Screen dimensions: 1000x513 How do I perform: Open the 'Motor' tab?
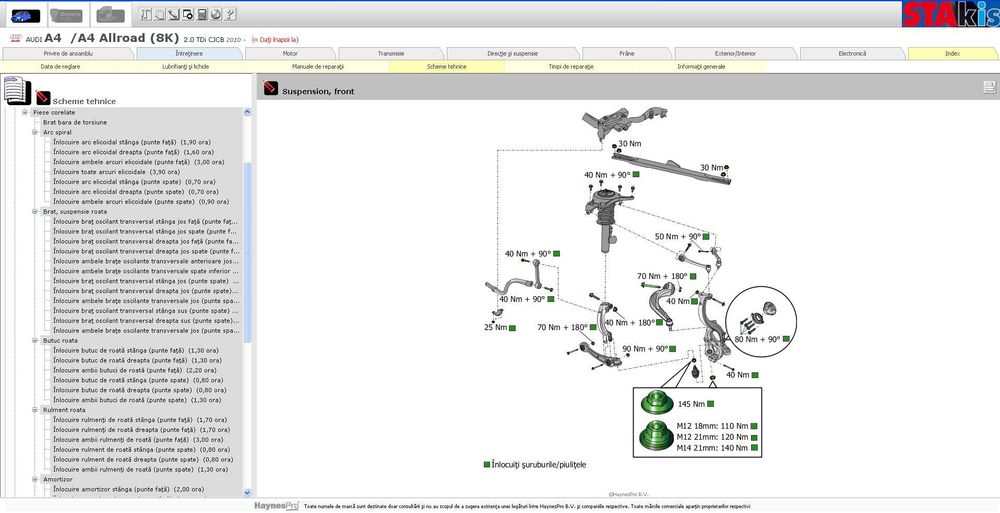[x=290, y=54]
